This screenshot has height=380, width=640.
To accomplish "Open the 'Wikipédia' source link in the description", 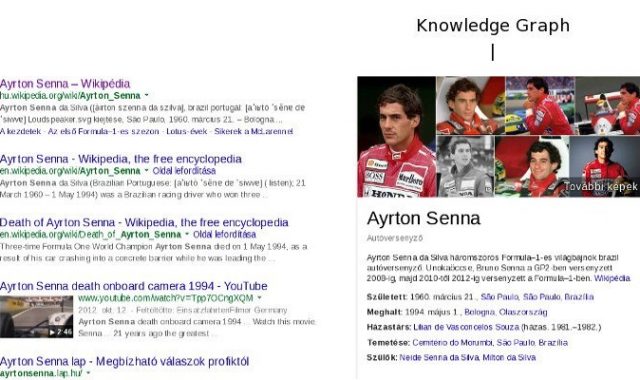I will click(612, 278).
